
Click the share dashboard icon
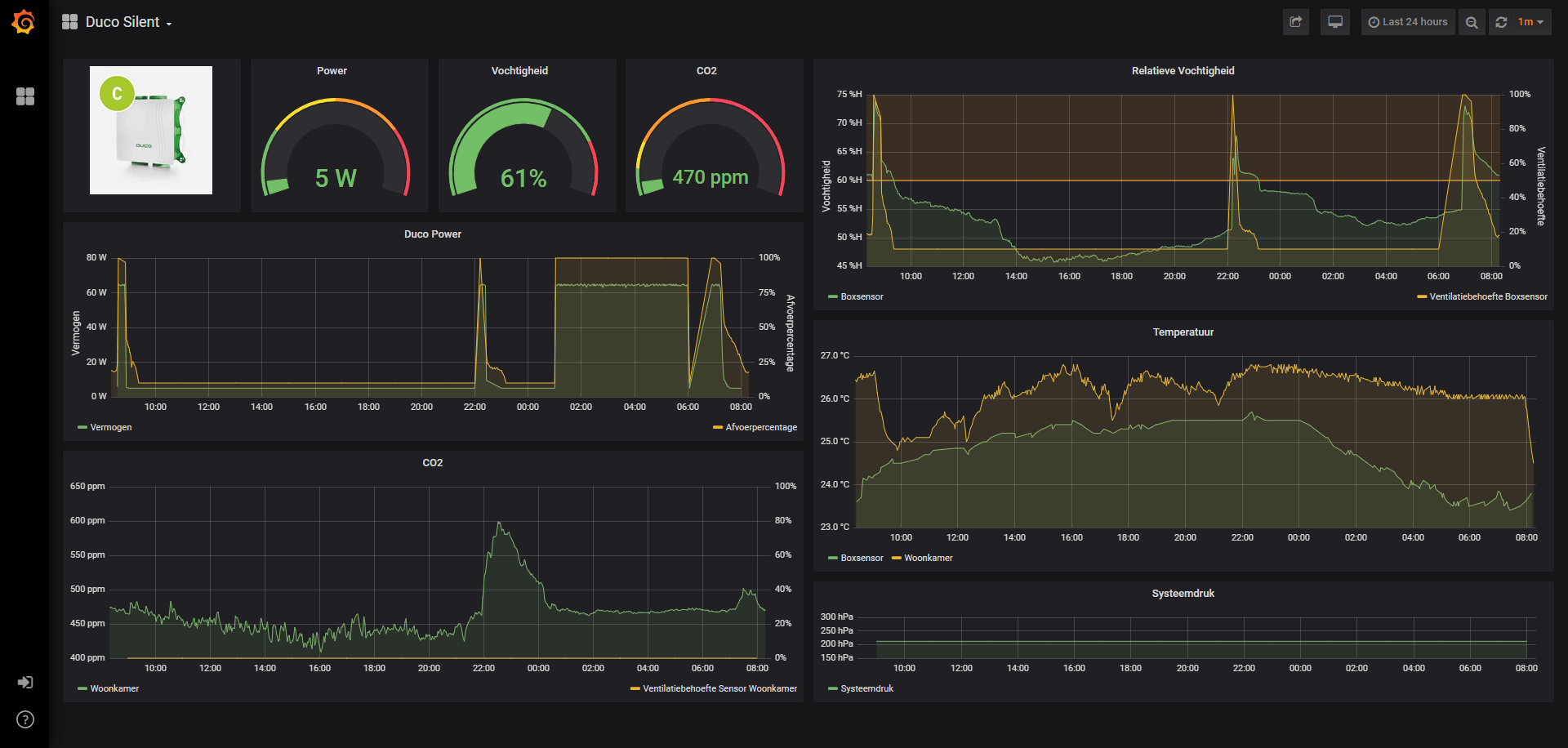(1296, 22)
